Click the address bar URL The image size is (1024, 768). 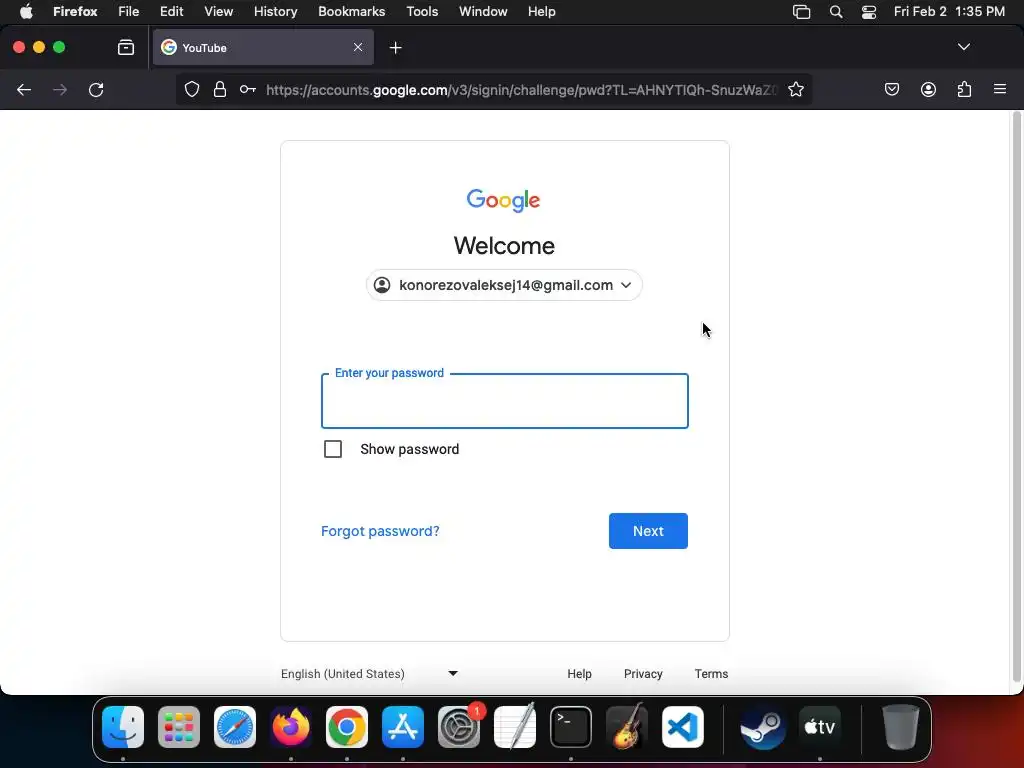[x=521, y=89]
